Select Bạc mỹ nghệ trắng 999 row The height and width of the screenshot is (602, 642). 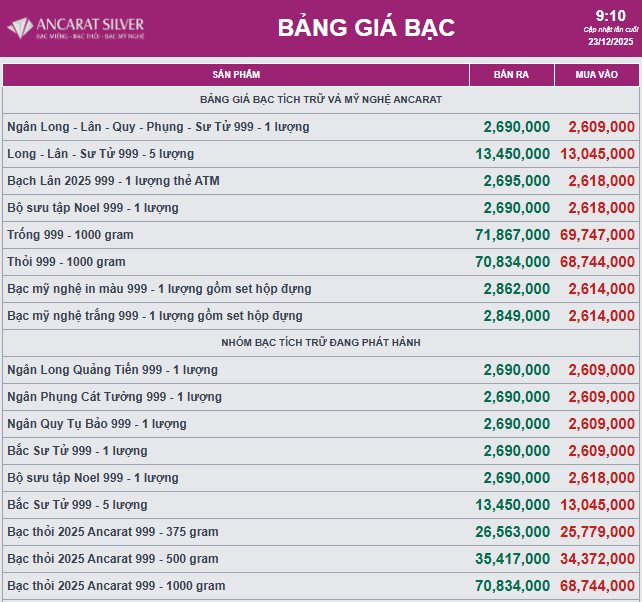click(x=154, y=316)
